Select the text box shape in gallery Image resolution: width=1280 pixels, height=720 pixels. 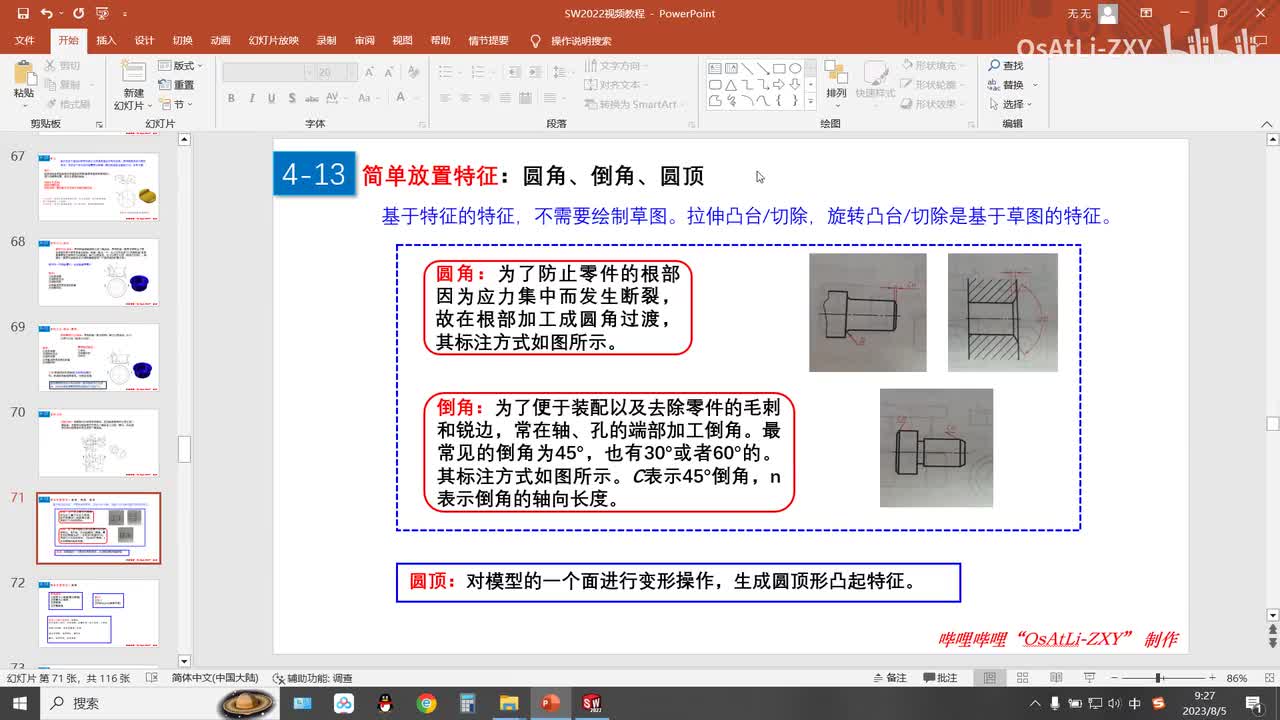click(x=715, y=68)
